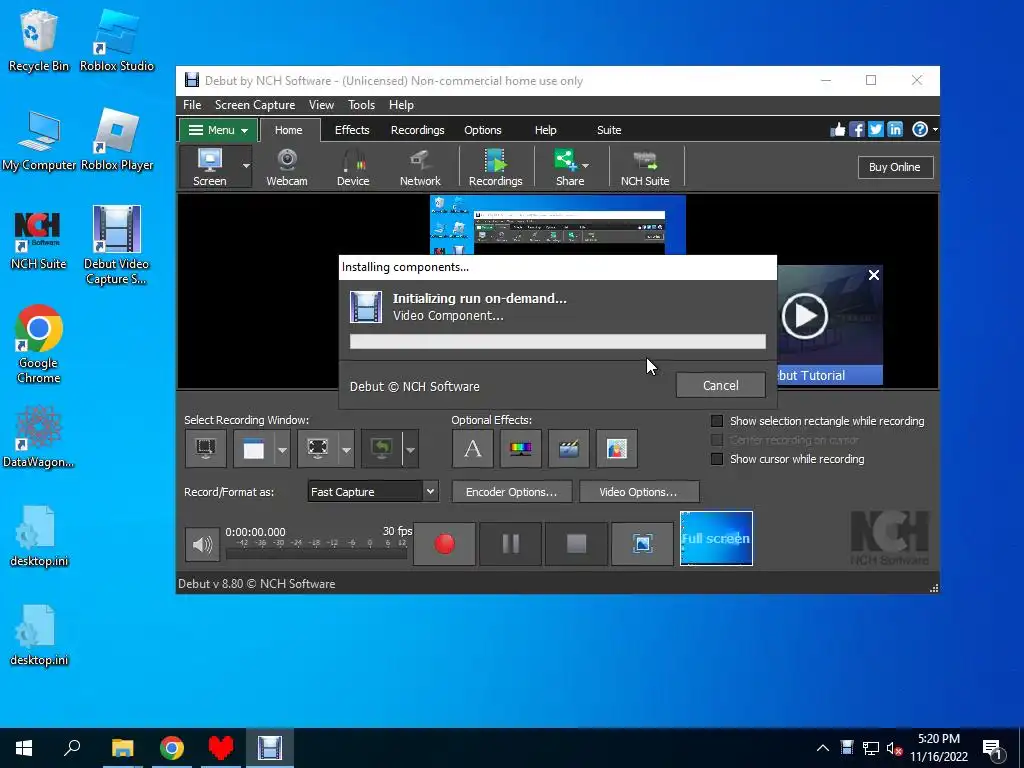The width and height of the screenshot is (1024, 768).
Task: Open the Fast Capture format dropdown
Action: pyautogui.click(x=373, y=491)
